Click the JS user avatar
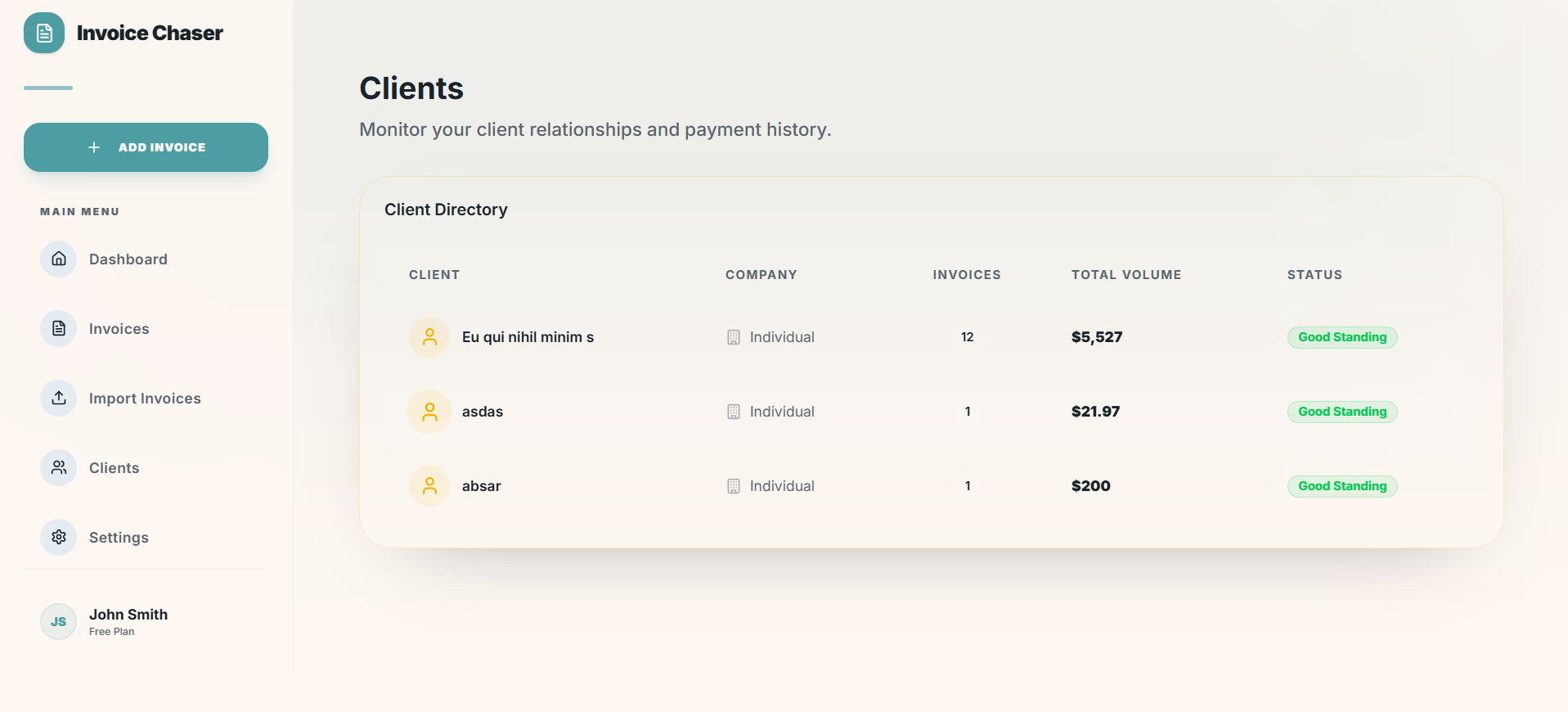 [59, 622]
